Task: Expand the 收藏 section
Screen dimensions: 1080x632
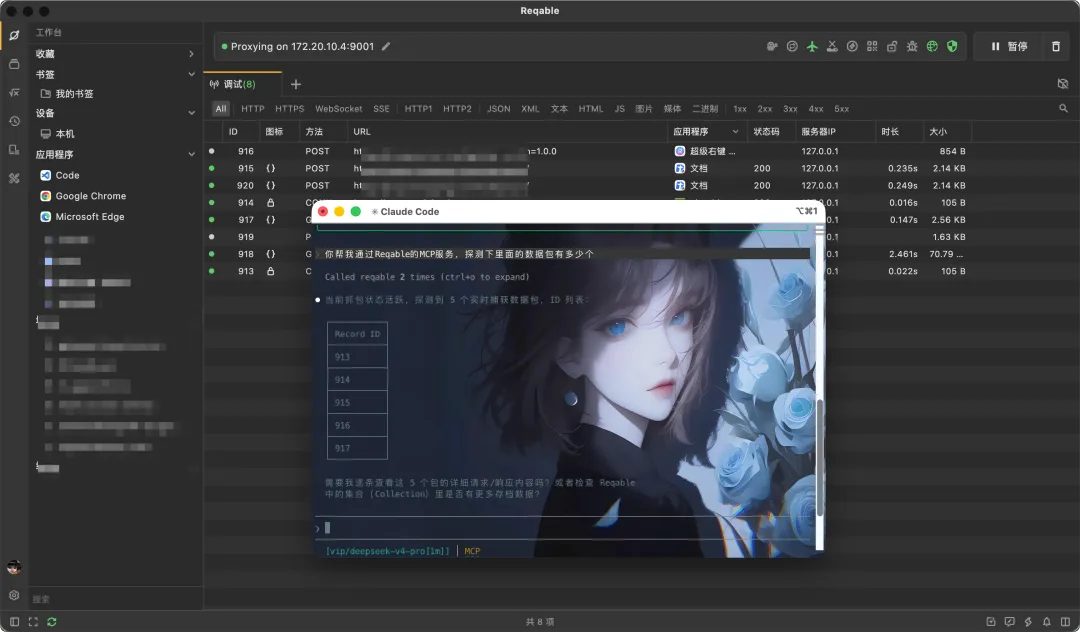Action: [191, 54]
